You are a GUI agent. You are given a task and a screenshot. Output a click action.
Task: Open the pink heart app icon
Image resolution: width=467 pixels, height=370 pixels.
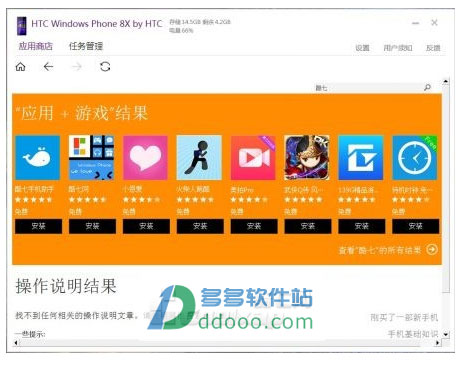tap(145, 157)
